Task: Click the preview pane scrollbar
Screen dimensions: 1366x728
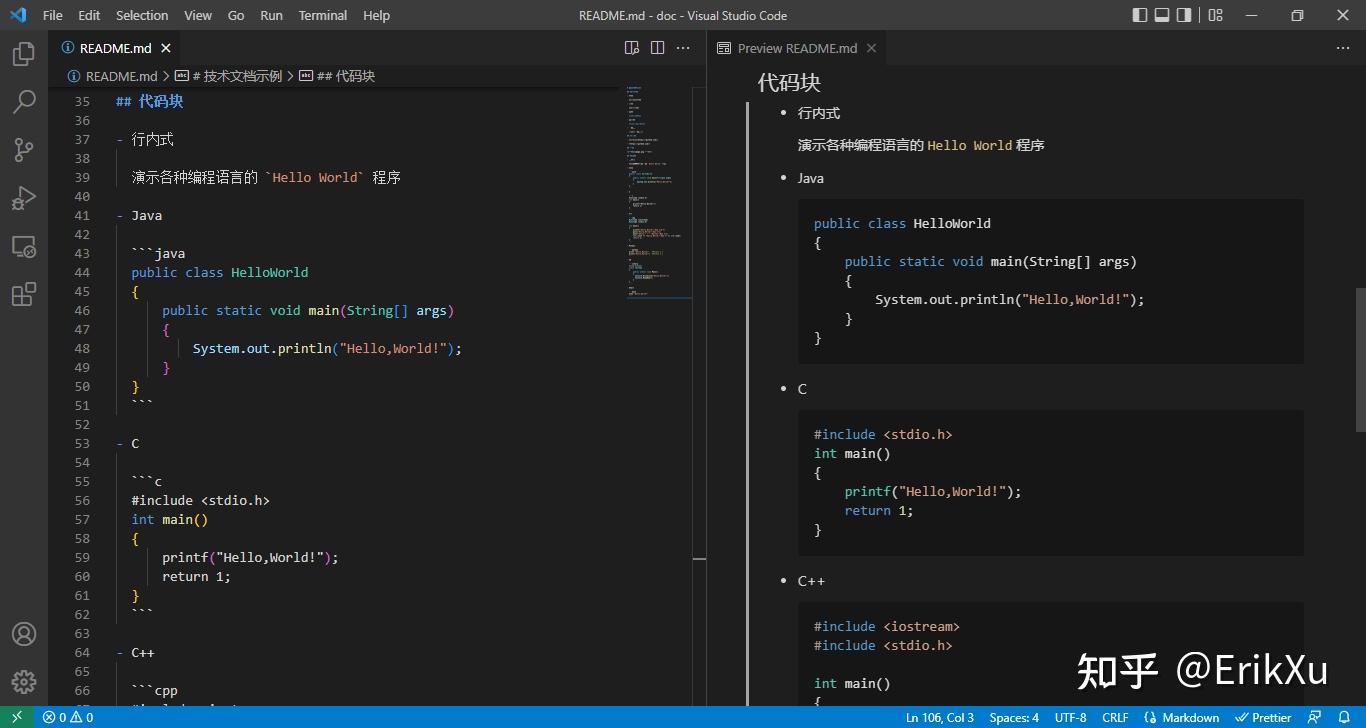Action: click(x=1357, y=360)
